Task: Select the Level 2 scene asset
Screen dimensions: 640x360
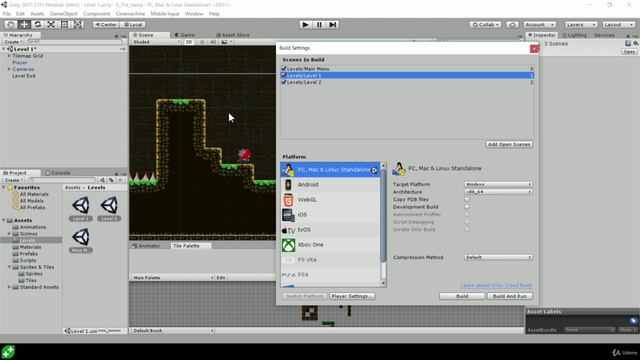Action: coord(109,209)
